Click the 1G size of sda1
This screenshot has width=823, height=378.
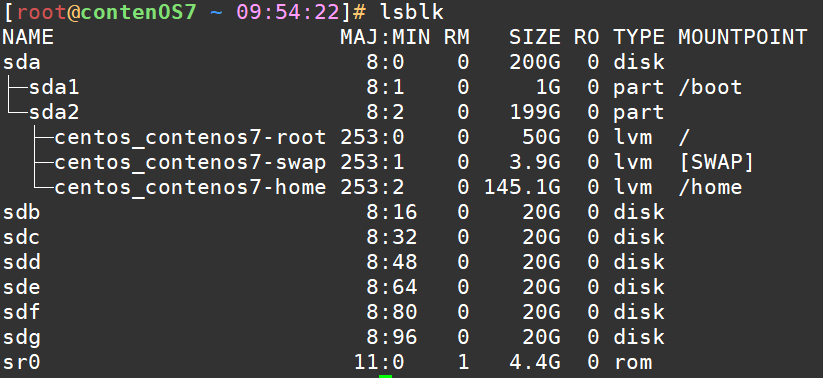[548, 87]
